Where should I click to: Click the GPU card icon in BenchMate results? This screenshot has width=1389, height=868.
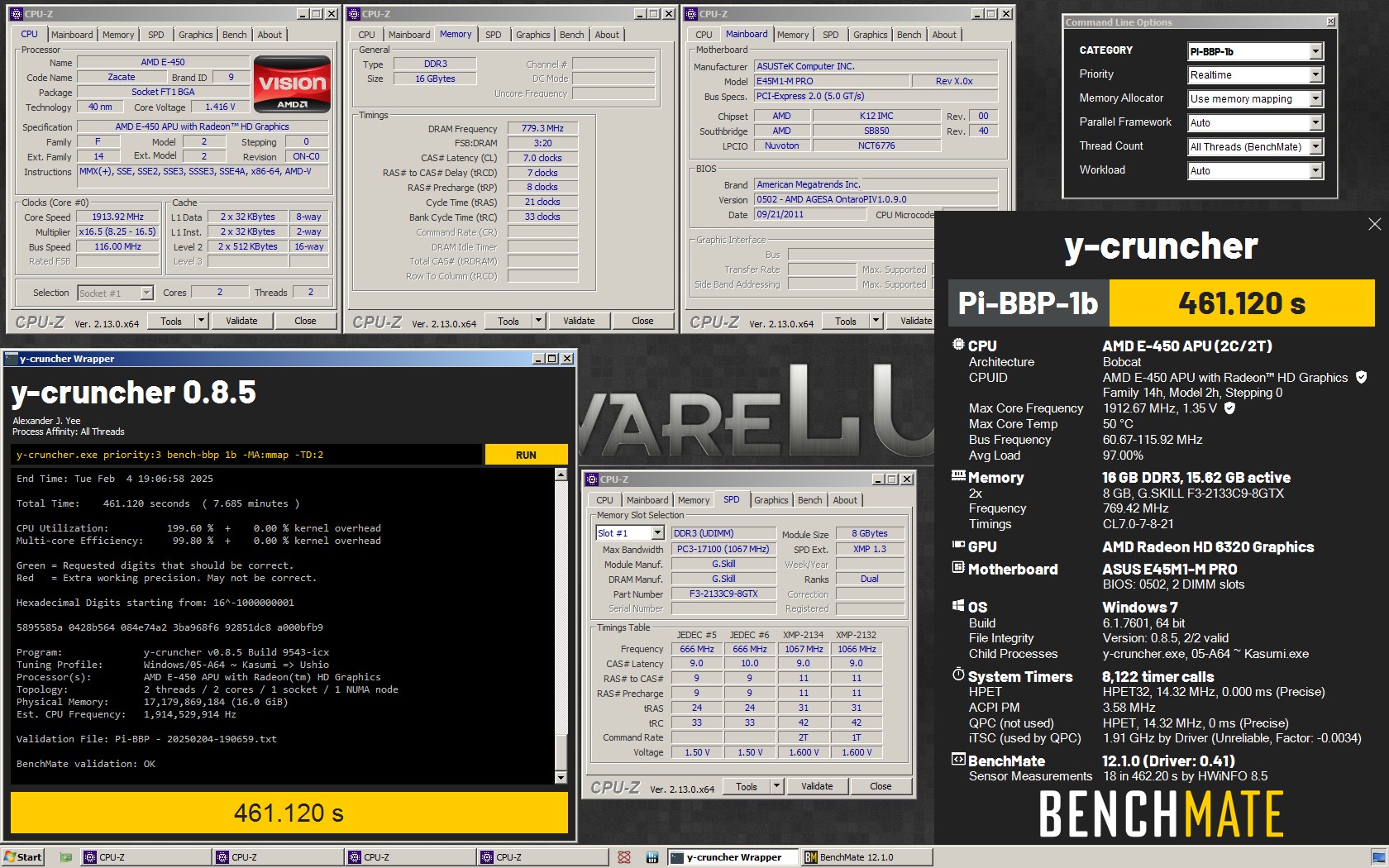pyautogui.click(x=958, y=546)
